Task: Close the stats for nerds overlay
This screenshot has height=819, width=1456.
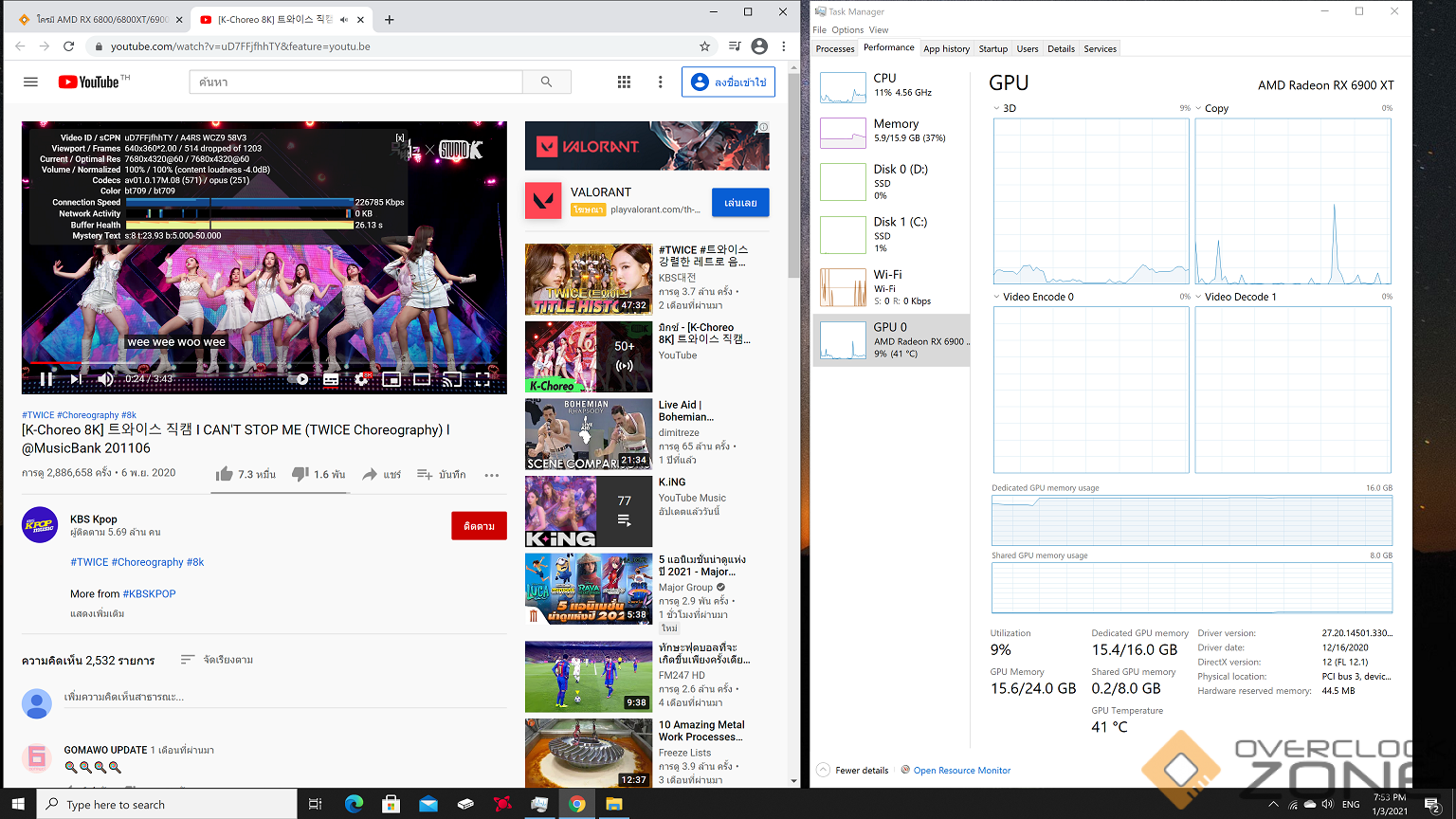Action: [400, 138]
